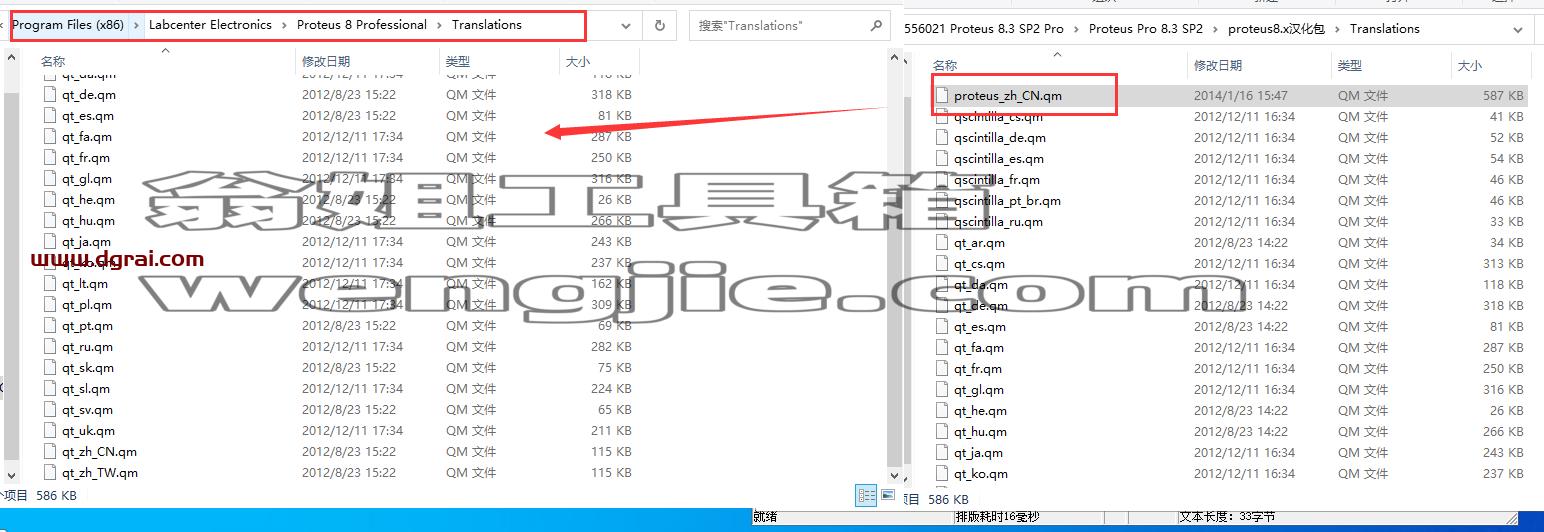
Task: Select qt_cs.qm file icon
Action: point(942,264)
